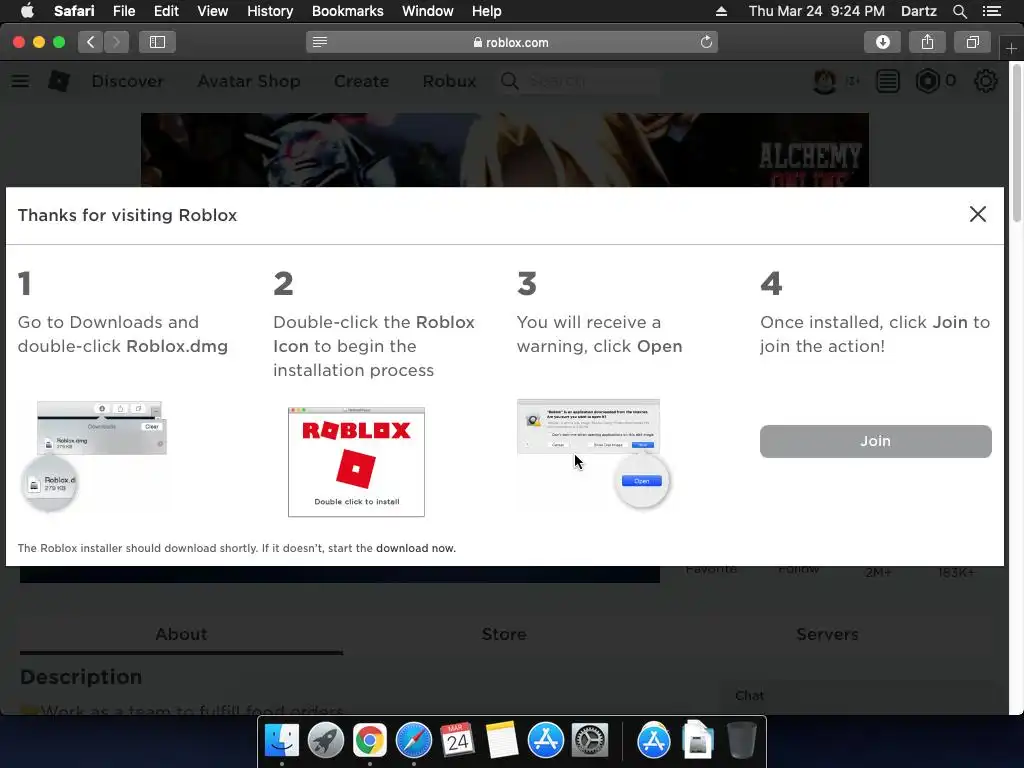The width and height of the screenshot is (1024, 768).
Task: Click the Roblox search magnifier icon
Action: tap(509, 81)
